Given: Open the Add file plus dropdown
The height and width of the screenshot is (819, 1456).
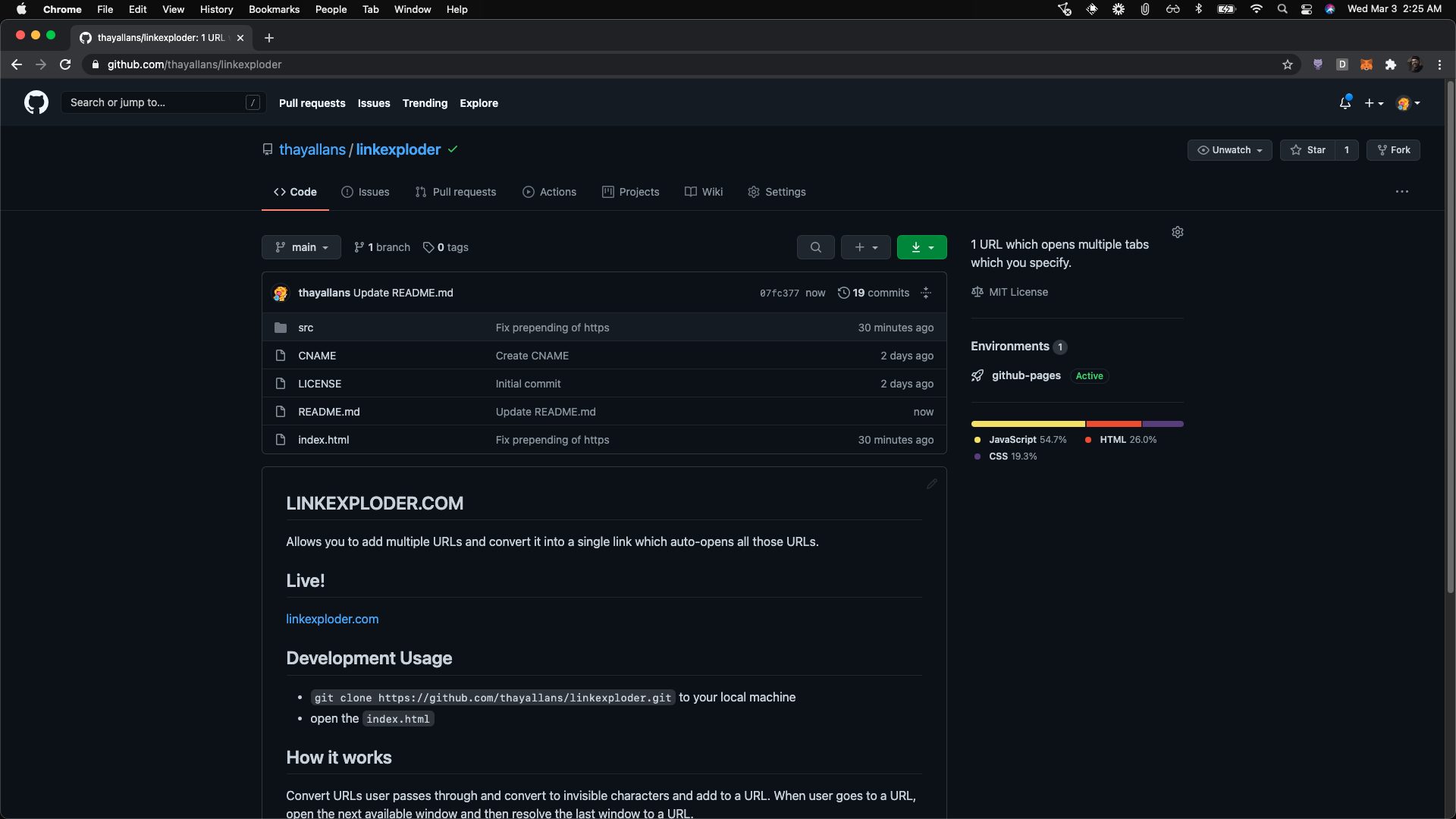Looking at the screenshot, I should [865, 247].
